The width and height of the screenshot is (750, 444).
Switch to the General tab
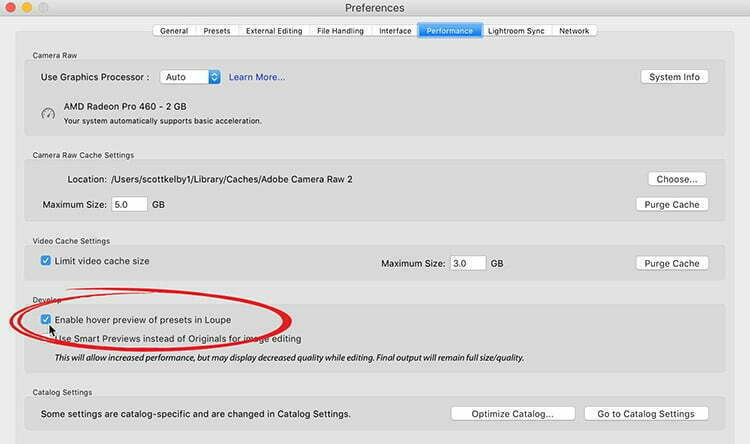[x=174, y=31]
